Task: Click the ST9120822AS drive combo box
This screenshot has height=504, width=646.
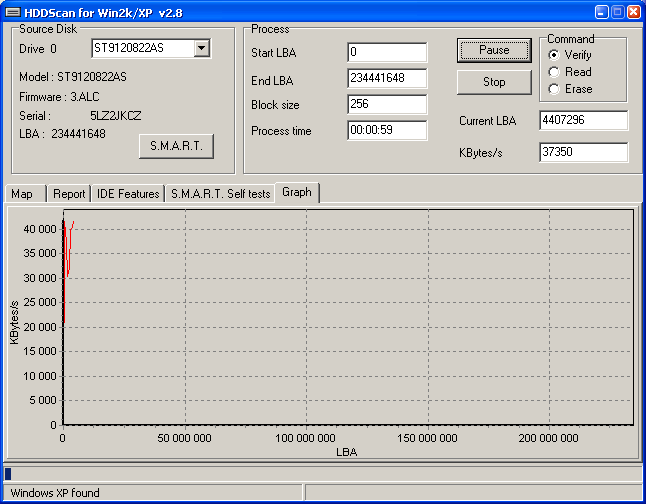Action: tap(151, 48)
